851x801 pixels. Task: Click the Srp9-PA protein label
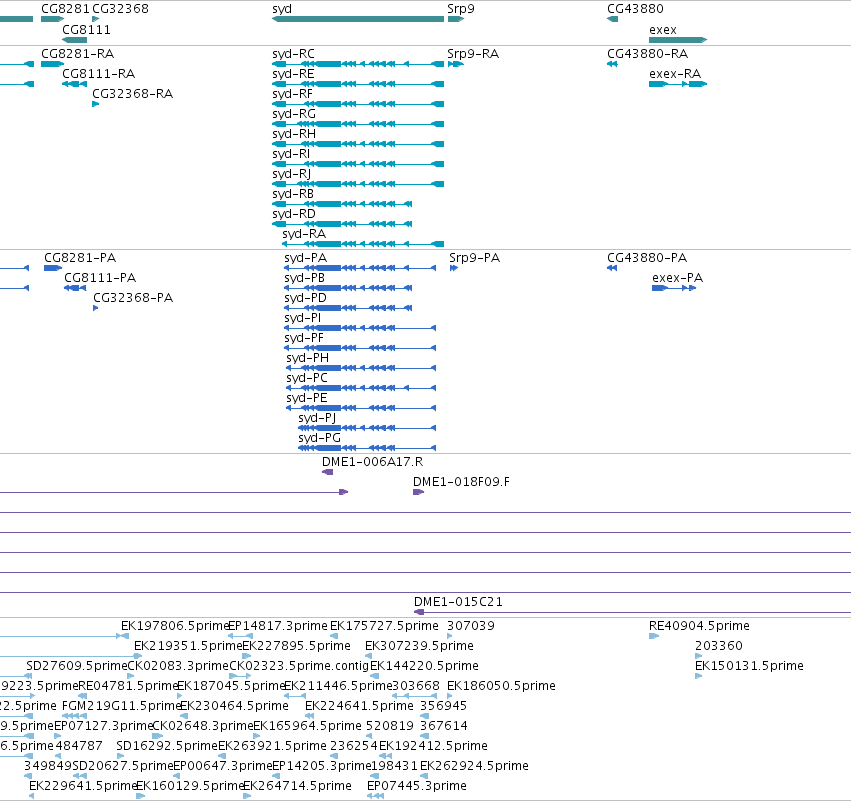click(474, 258)
